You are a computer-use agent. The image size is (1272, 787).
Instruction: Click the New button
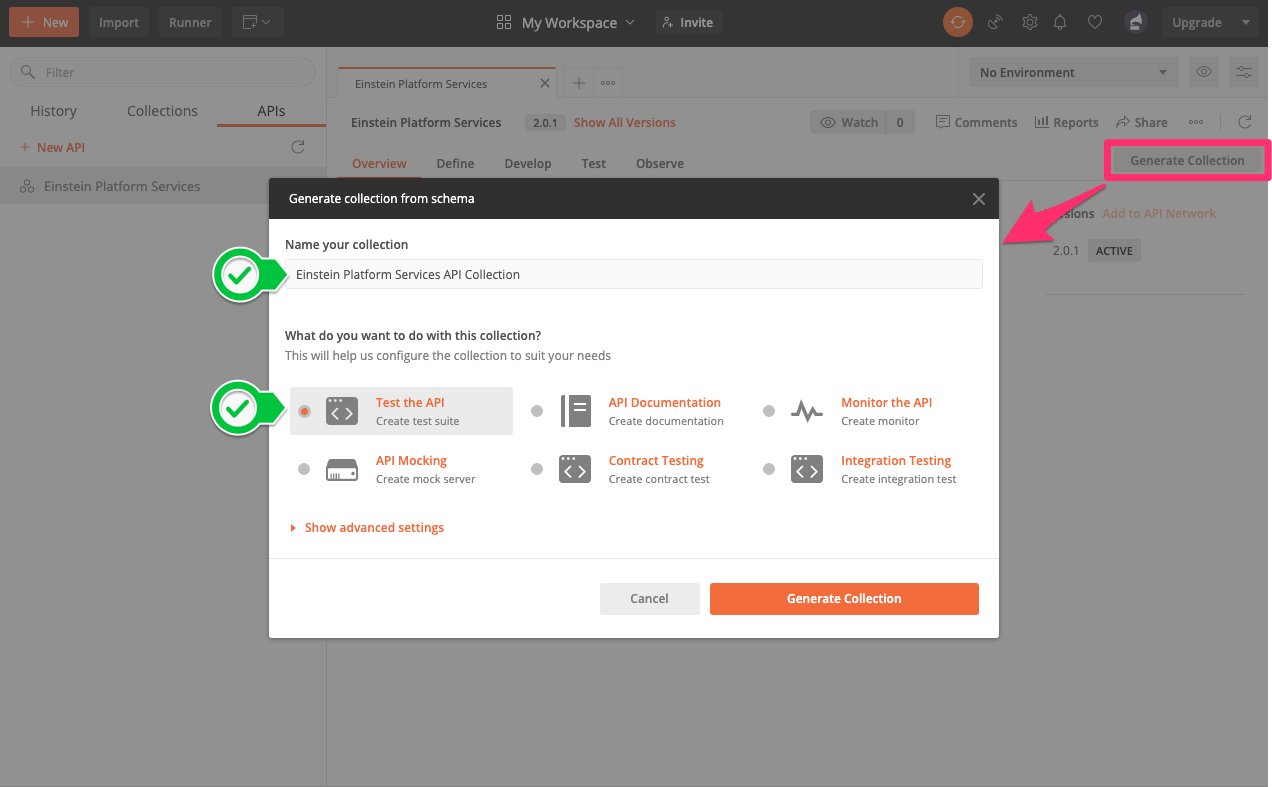coord(45,22)
